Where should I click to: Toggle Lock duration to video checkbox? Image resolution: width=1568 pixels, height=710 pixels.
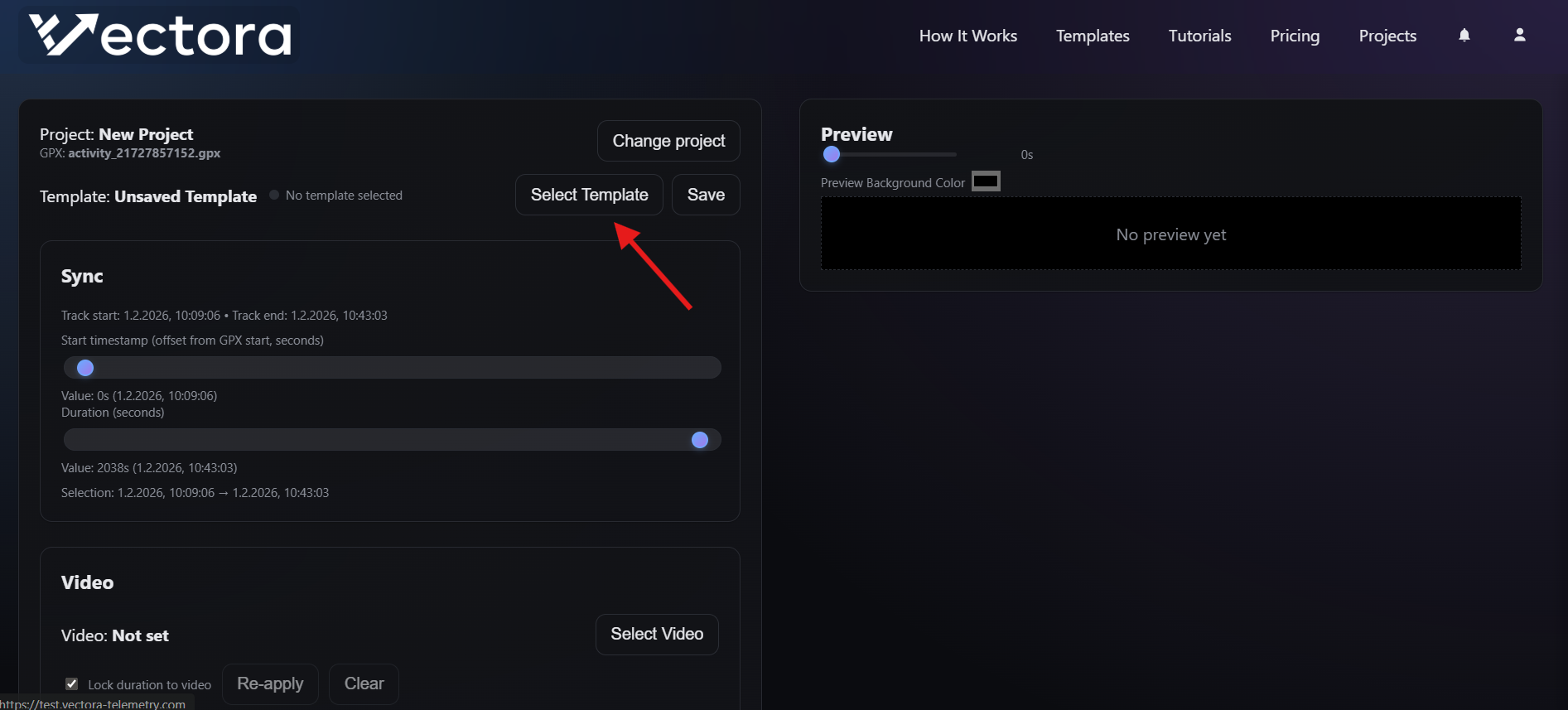[72, 684]
